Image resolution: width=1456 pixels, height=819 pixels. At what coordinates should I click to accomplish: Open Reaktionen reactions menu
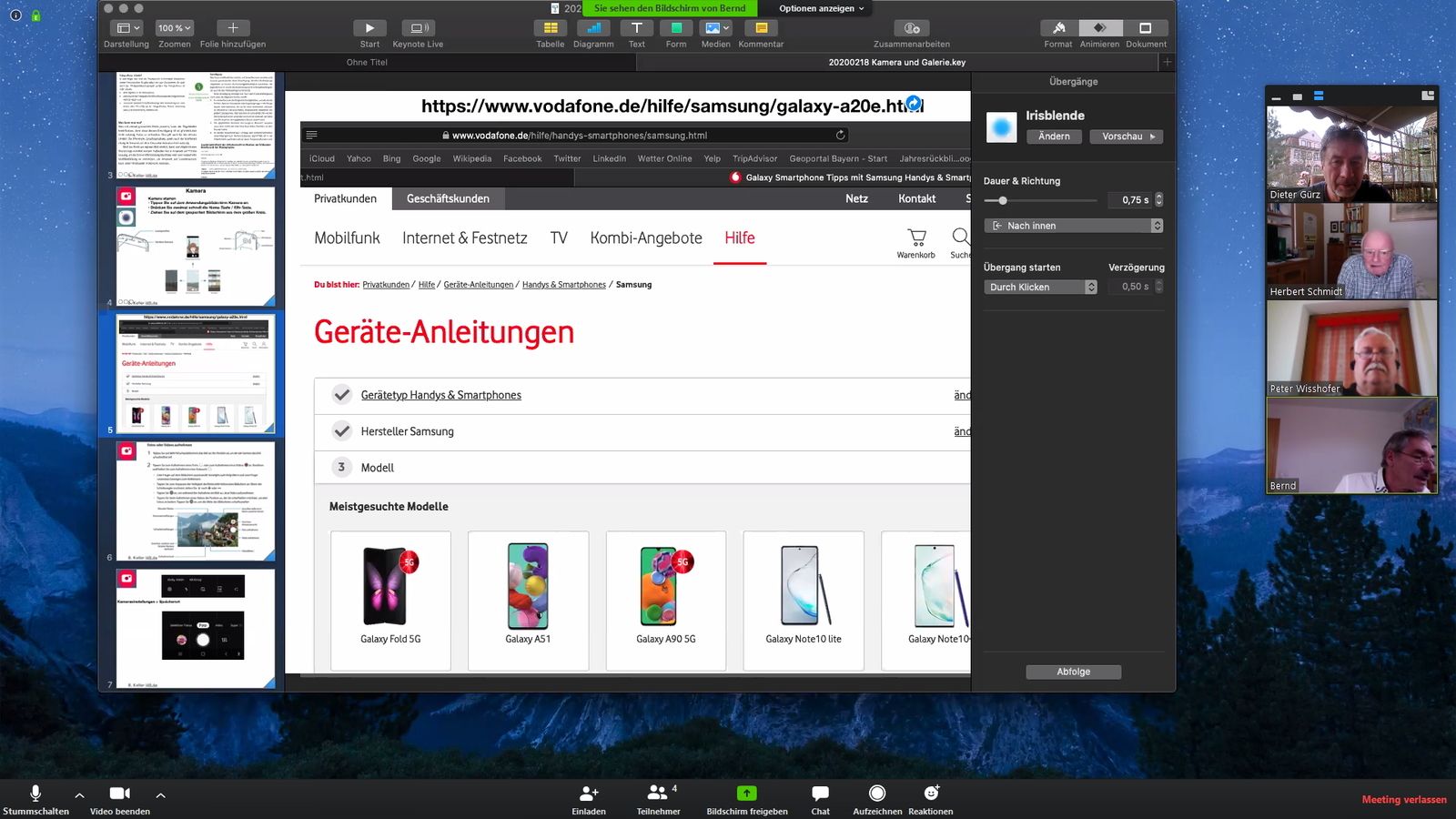930,799
